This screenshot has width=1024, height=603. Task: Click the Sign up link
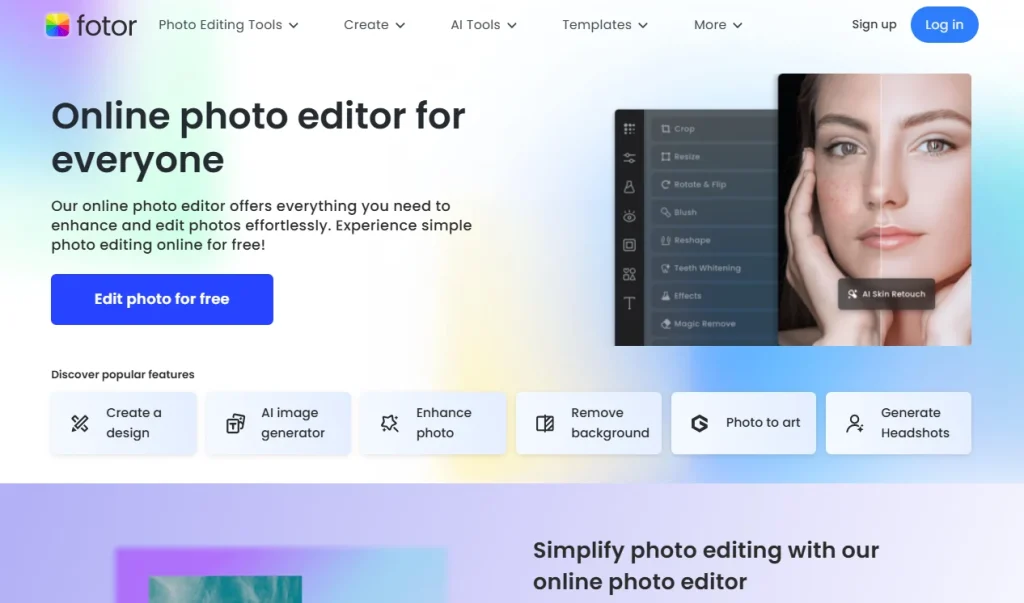click(874, 25)
